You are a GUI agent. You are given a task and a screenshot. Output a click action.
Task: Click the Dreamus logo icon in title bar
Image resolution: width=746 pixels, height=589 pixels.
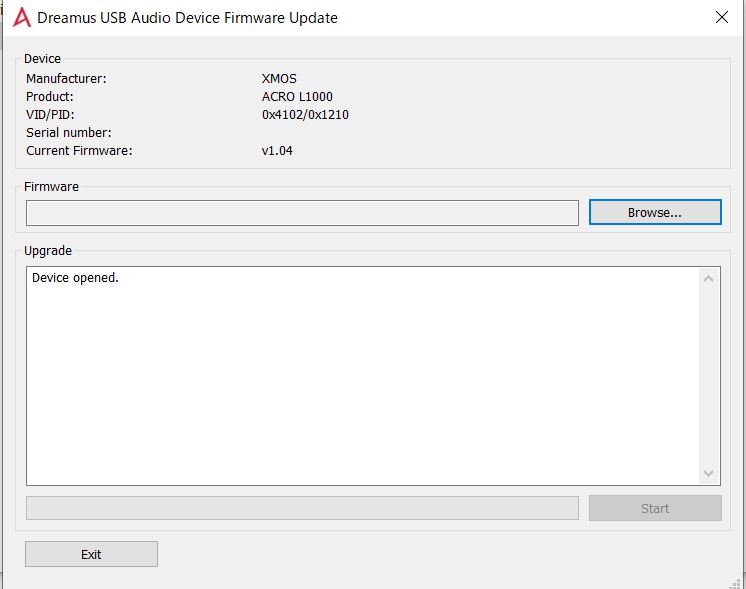pyautogui.click(x=21, y=18)
